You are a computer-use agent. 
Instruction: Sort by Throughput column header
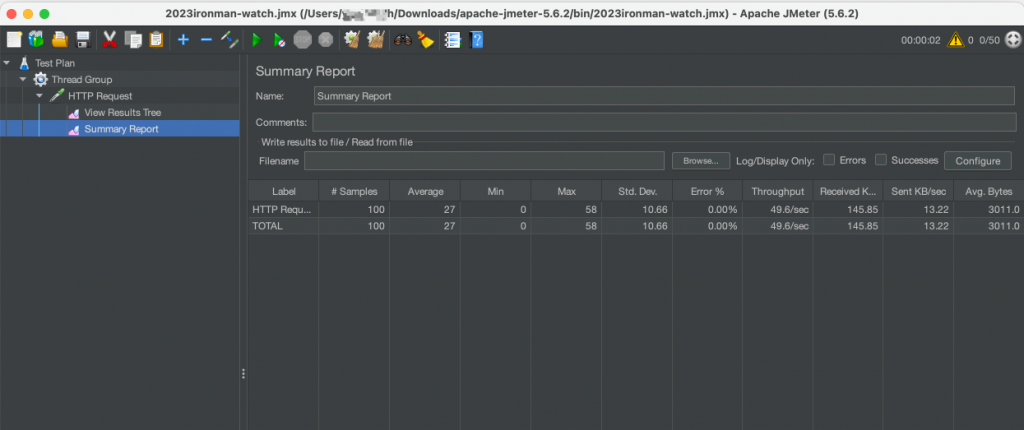tap(777, 191)
